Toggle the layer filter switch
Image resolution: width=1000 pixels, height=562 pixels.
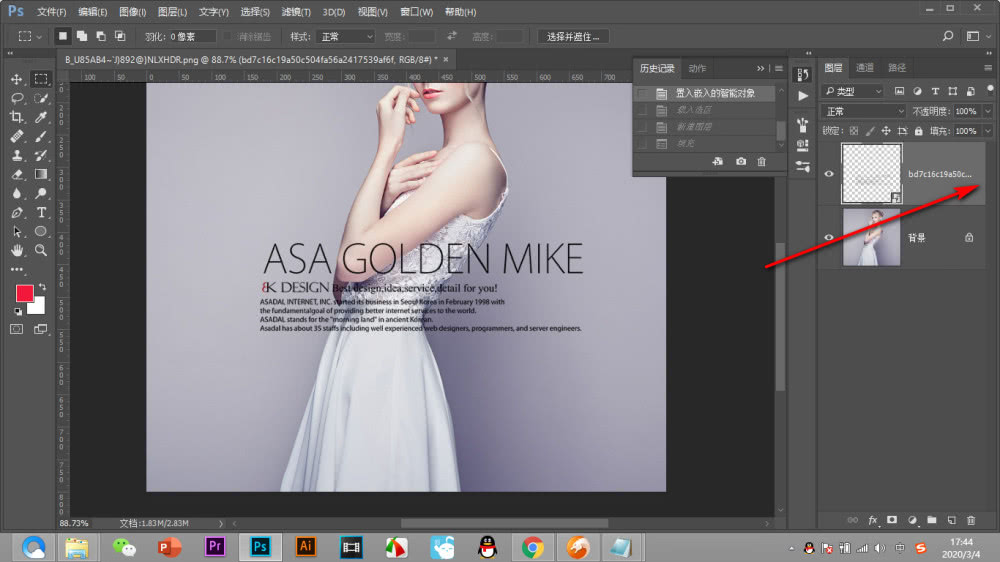989,90
